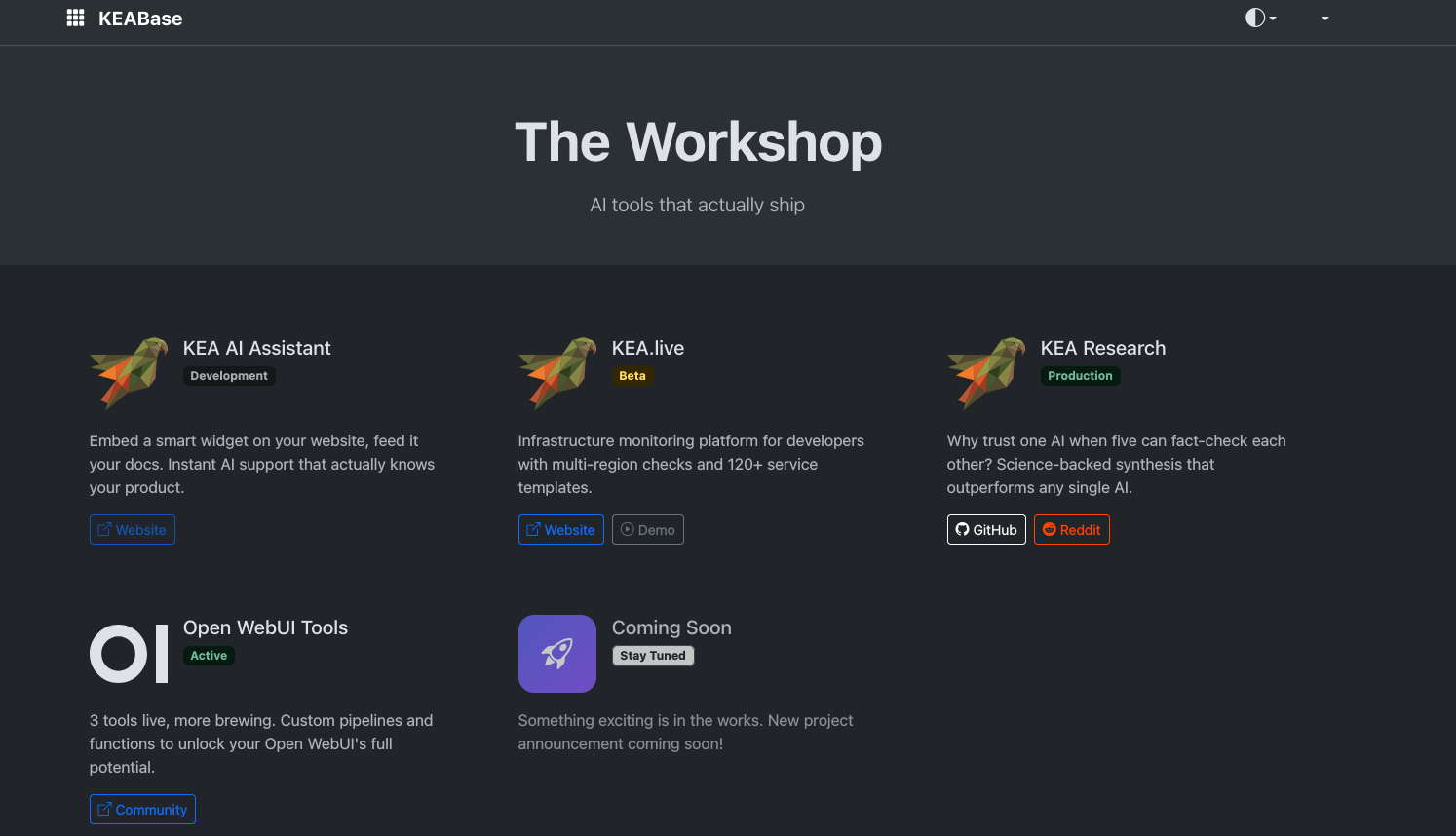
Task: Click the 'Something exciting is in the works' text
Action: pyautogui.click(x=685, y=733)
